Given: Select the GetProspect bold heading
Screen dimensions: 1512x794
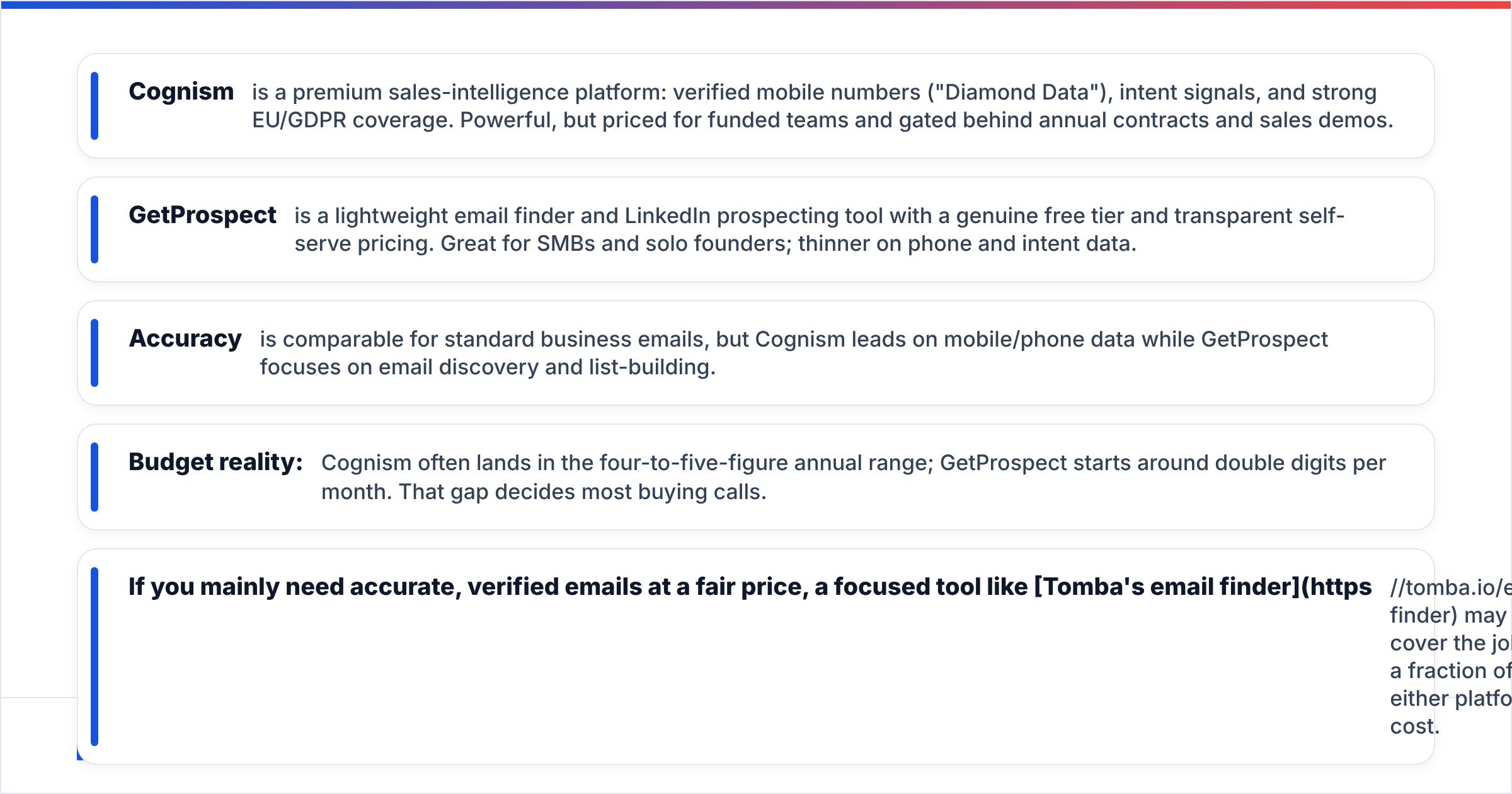Looking at the screenshot, I should [x=202, y=216].
